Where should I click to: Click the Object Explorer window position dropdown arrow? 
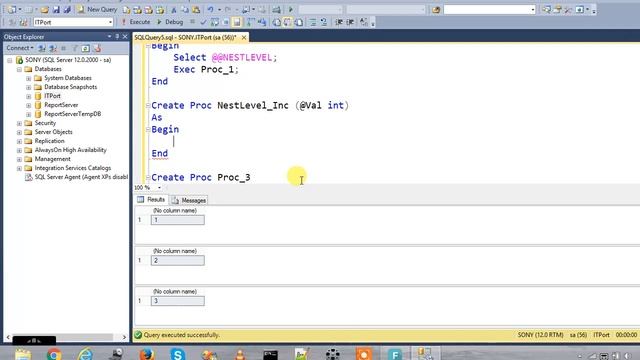[109, 36]
